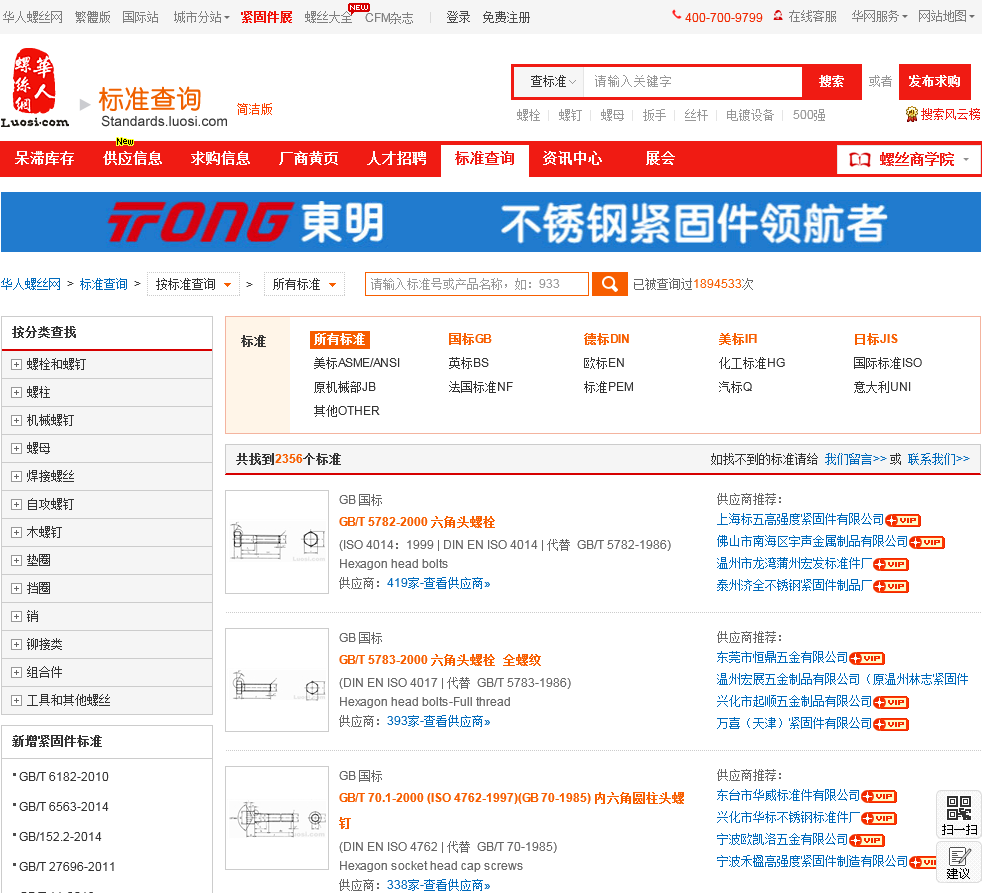Image resolution: width=982 pixels, height=893 pixels.
Task: Open GB/T 27696-2011 in new standards
Action: 67,867
